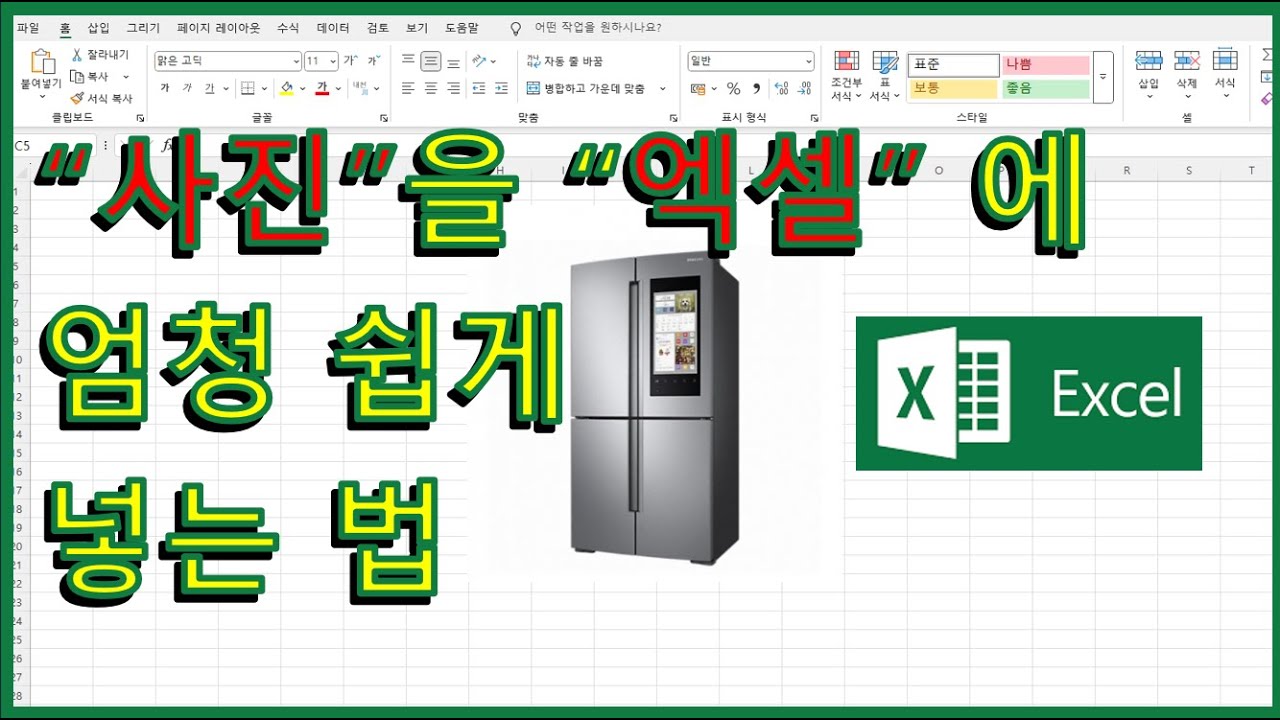Click the Cut (잘라내기) scissors icon

click(x=77, y=55)
